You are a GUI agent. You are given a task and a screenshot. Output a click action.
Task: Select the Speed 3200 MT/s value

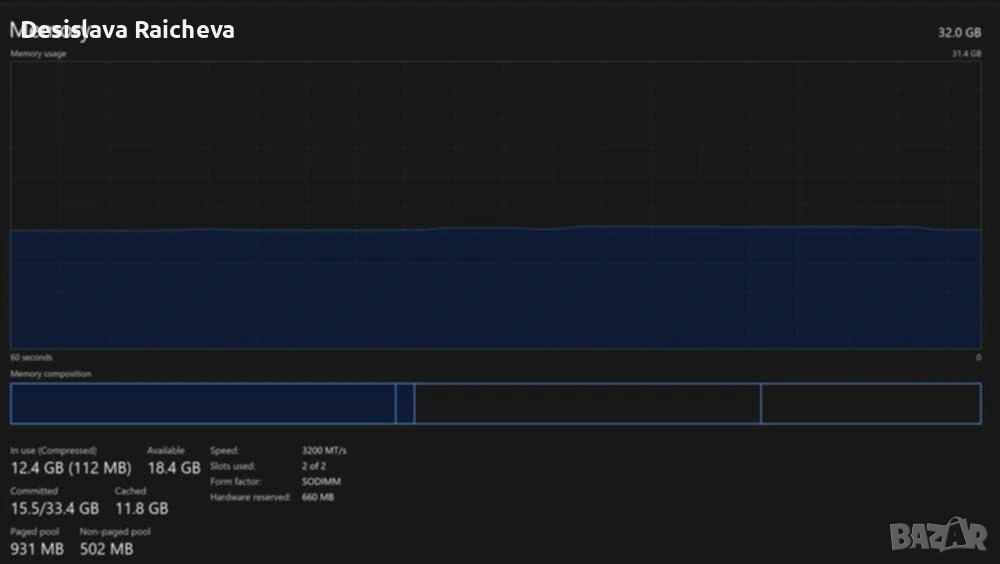[324, 451]
